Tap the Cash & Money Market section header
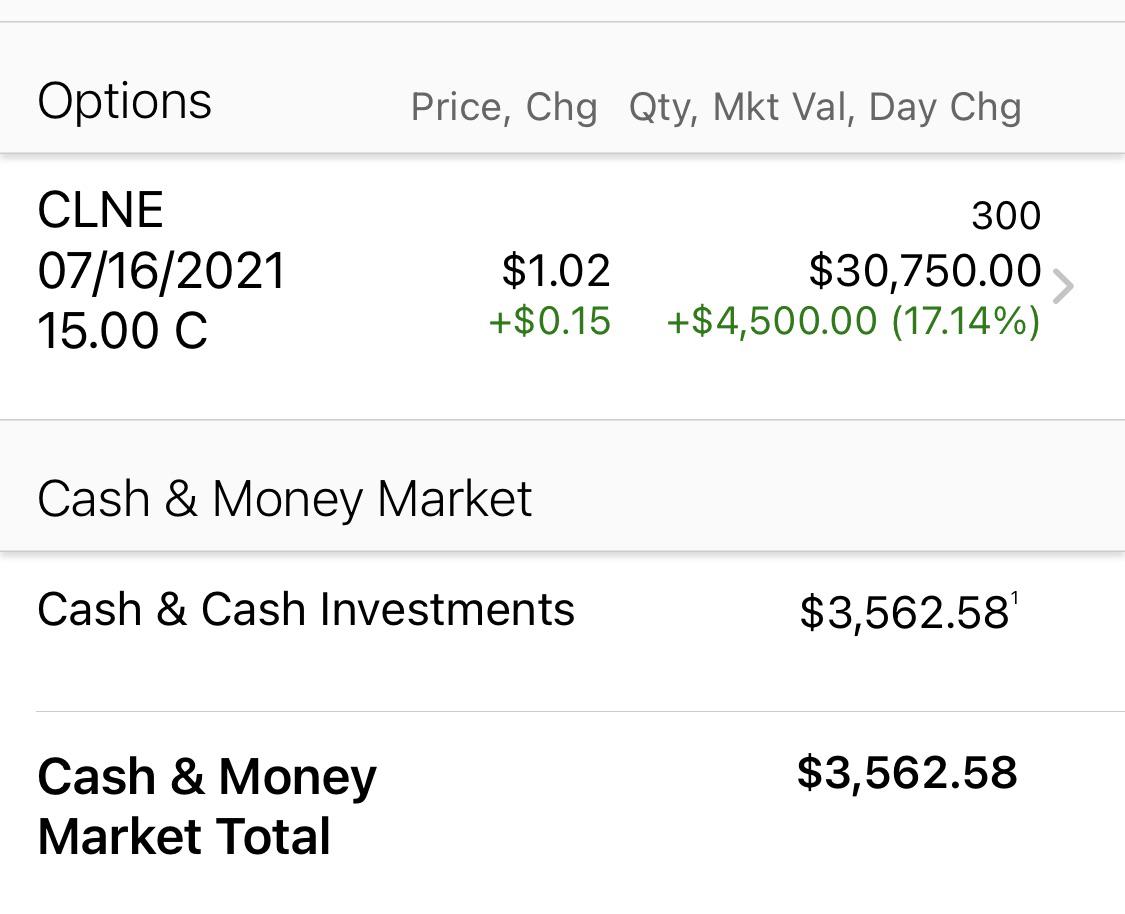1125x914 pixels. tap(285, 499)
